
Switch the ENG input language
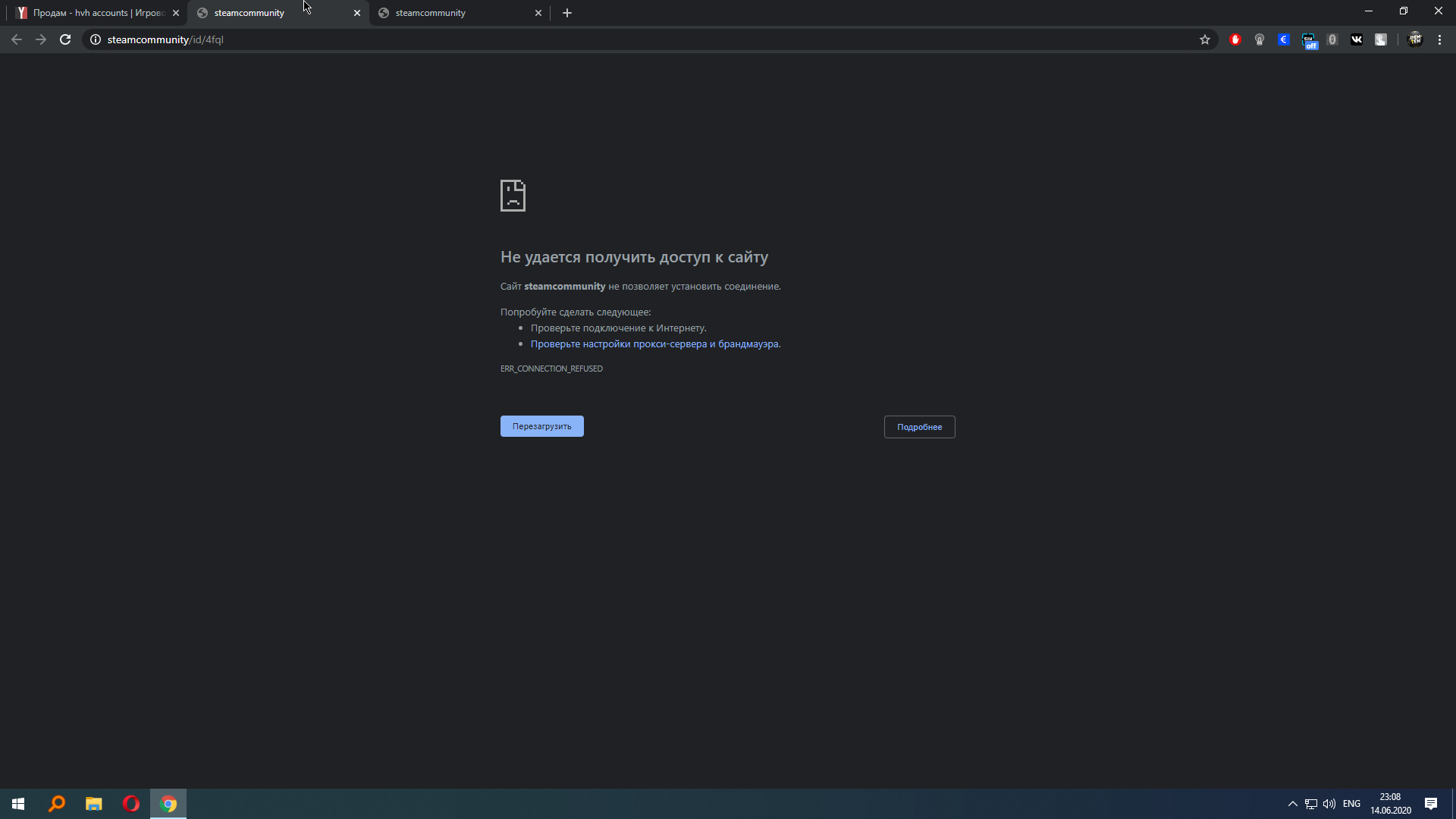(x=1351, y=804)
